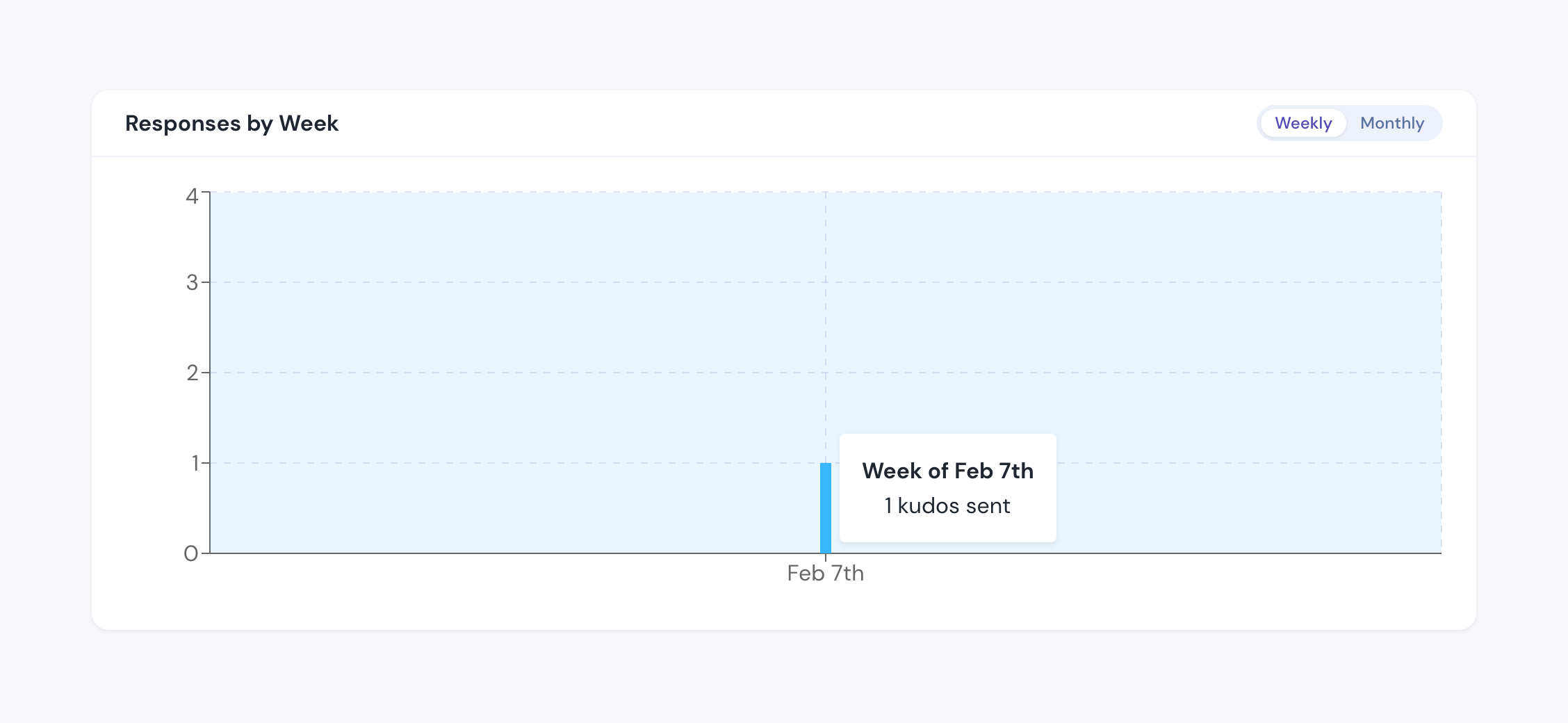Click the "Week of Feb 7th" tooltip heading
Screen dimensions: 1568x723
point(947,471)
